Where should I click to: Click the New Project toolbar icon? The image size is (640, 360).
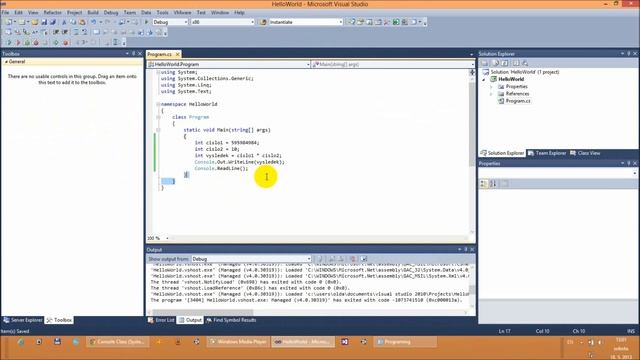[9, 22]
